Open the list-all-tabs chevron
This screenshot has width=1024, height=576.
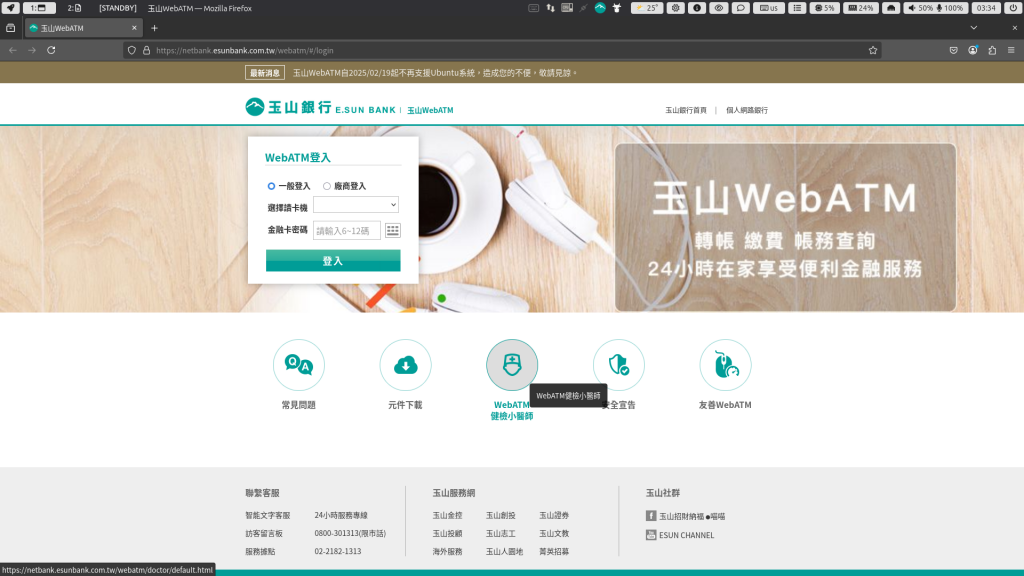[973, 28]
